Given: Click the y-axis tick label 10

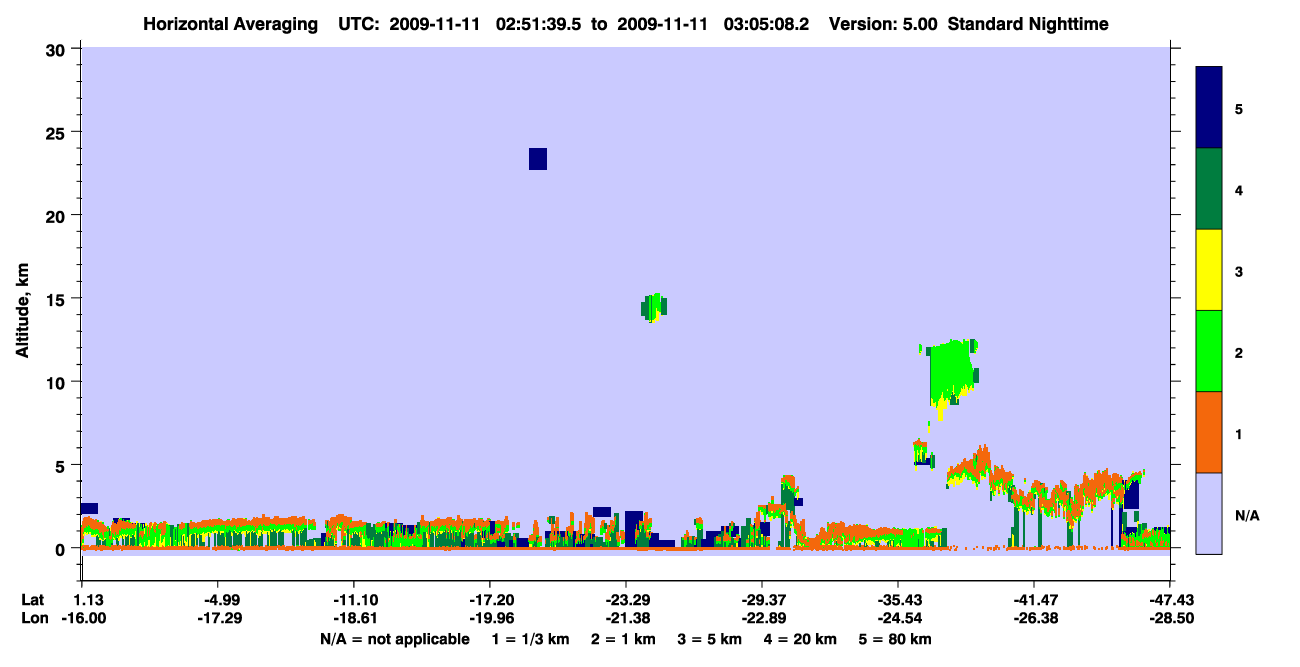Looking at the screenshot, I should [58, 382].
